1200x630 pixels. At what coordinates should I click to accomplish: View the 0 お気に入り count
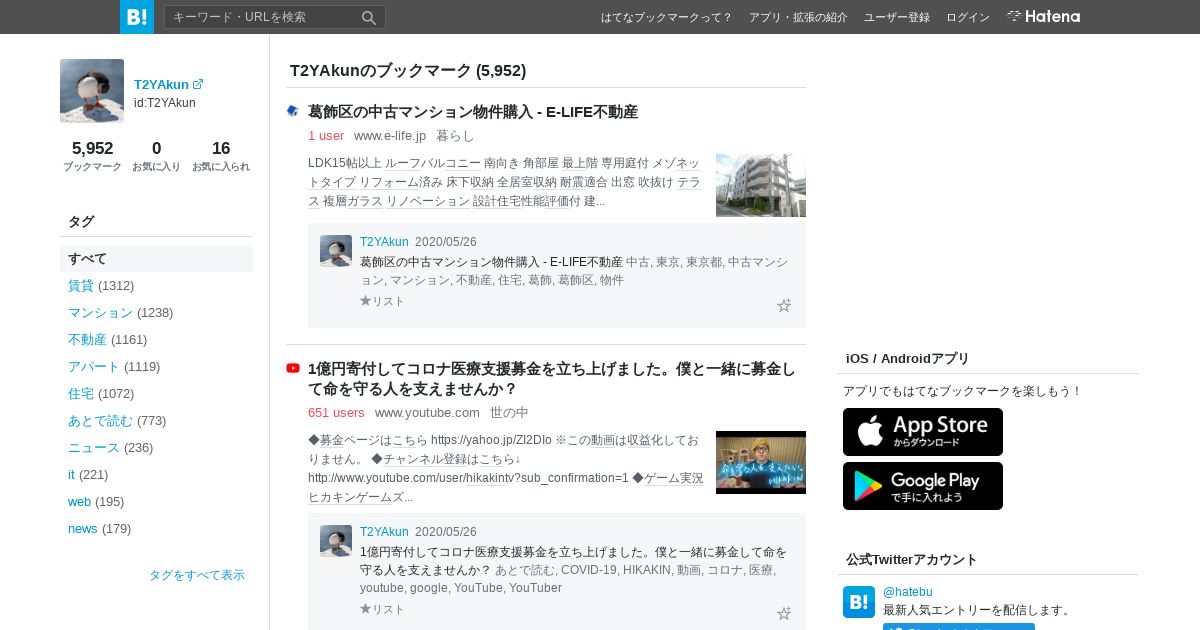coord(156,156)
